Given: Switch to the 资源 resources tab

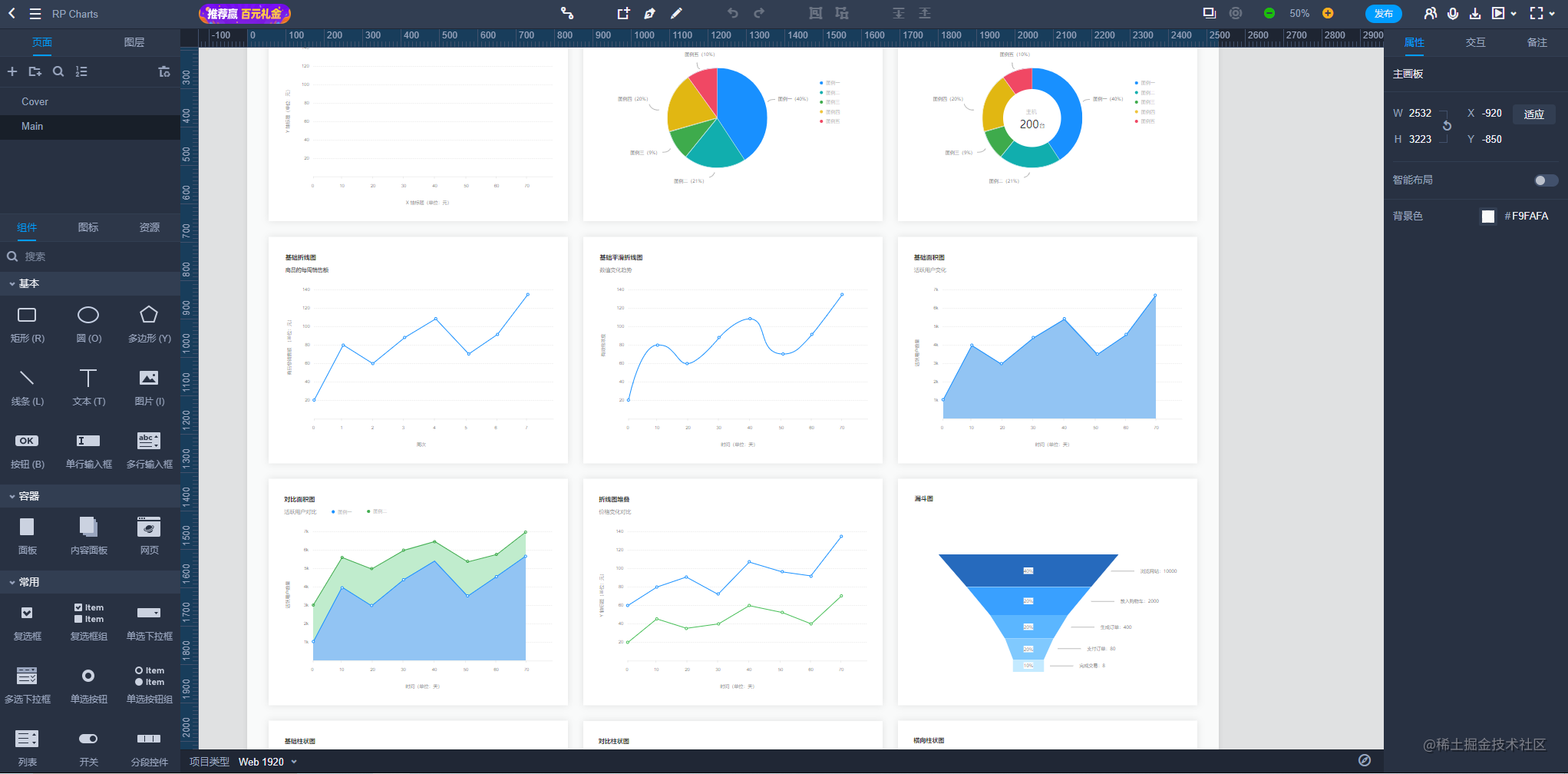Looking at the screenshot, I should coord(150,227).
